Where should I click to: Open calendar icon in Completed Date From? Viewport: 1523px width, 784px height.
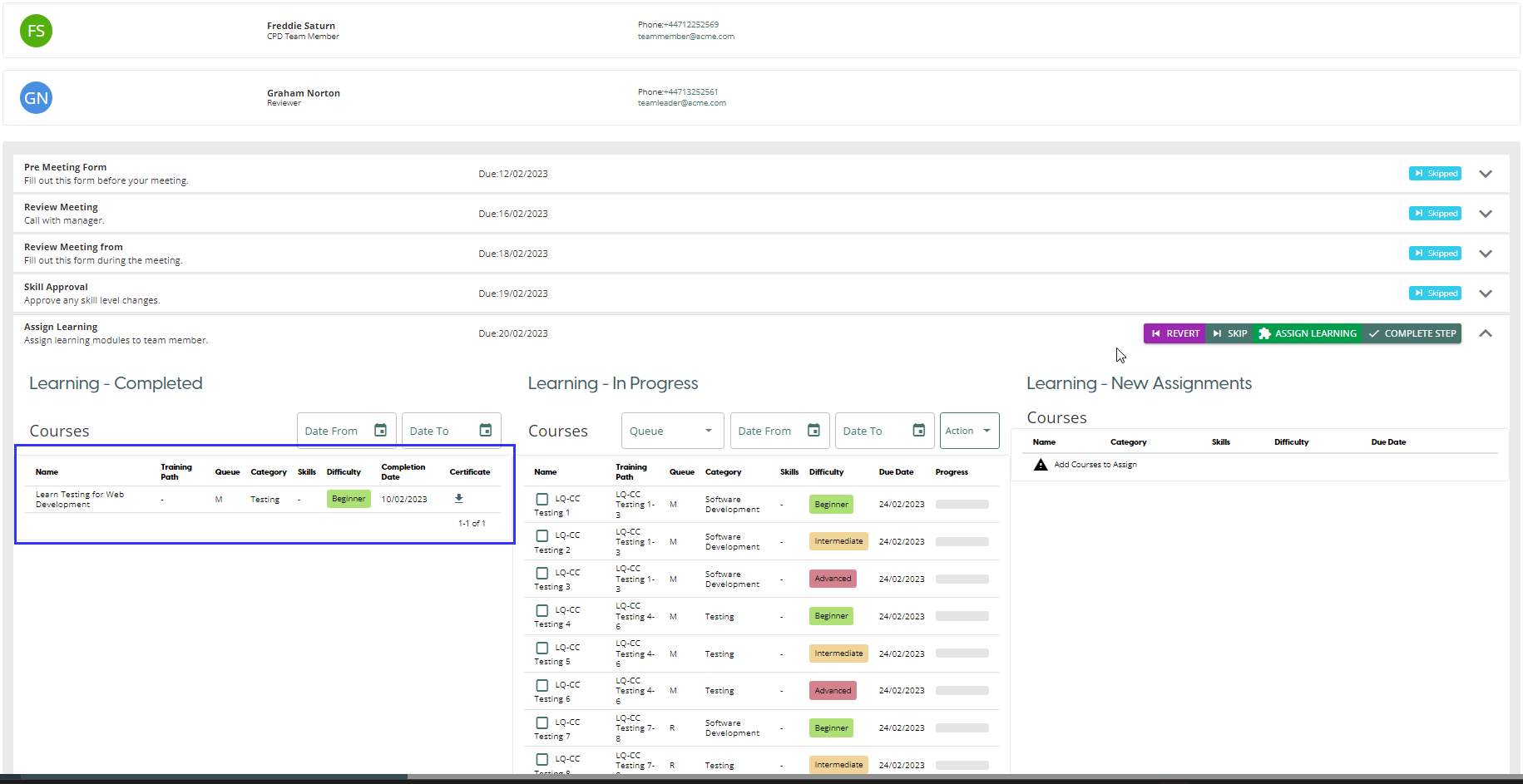coord(380,430)
